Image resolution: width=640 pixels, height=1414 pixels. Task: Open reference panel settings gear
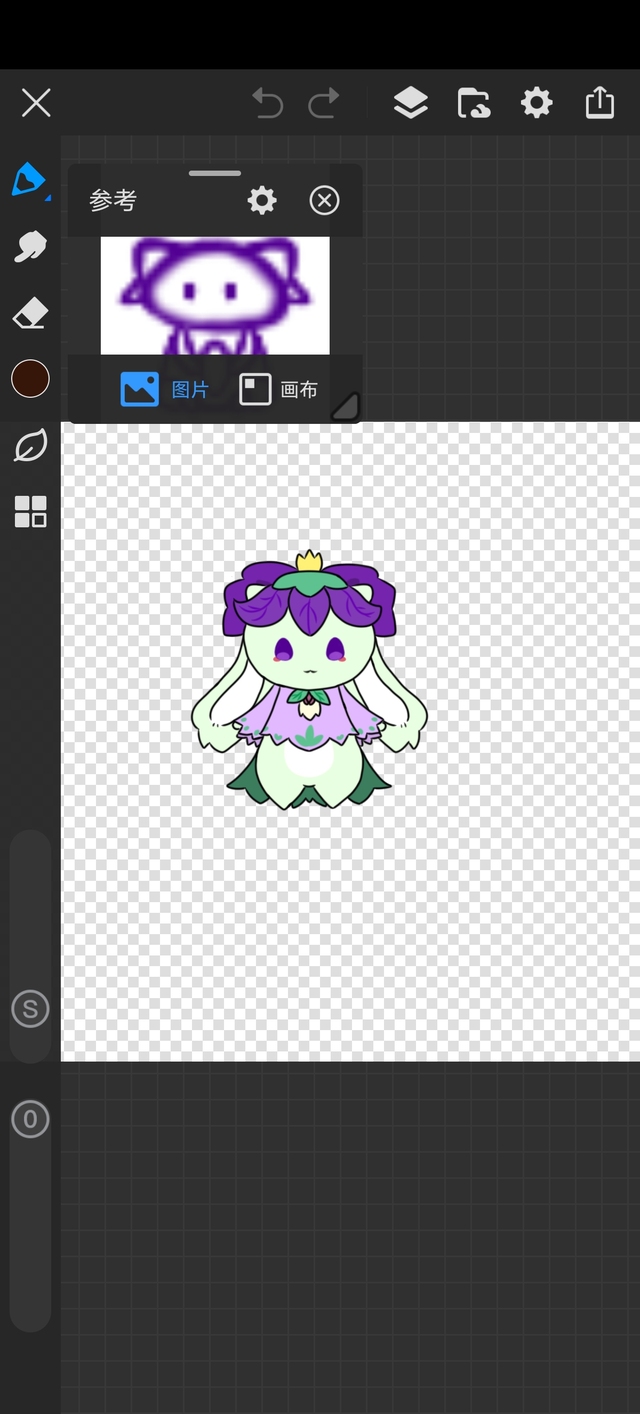262,201
